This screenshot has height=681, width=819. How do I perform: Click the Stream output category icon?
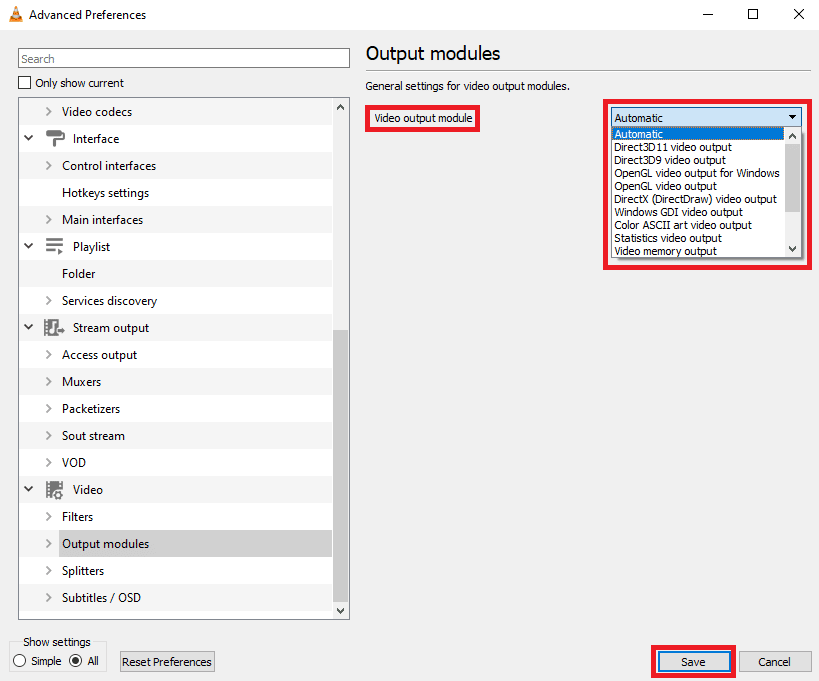click(54, 327)
